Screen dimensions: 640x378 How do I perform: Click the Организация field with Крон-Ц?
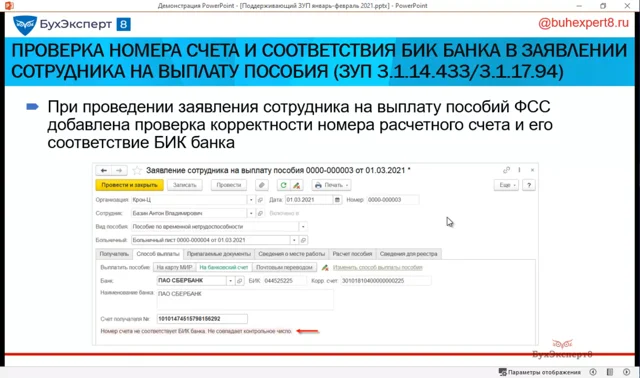pos(189,200)
